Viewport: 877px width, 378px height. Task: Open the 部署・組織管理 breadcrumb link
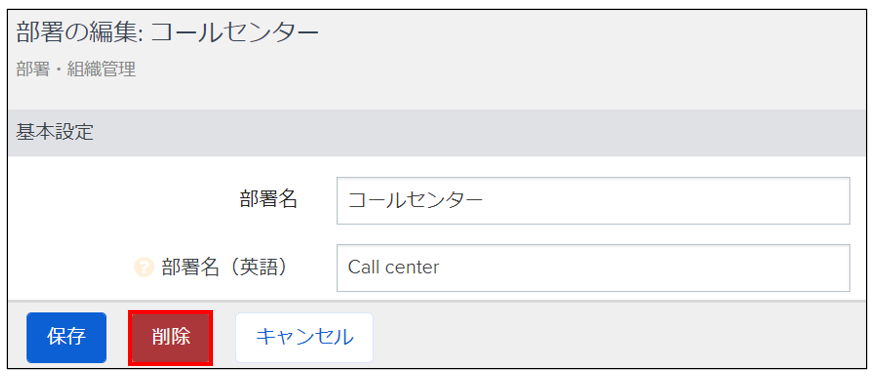76,70
